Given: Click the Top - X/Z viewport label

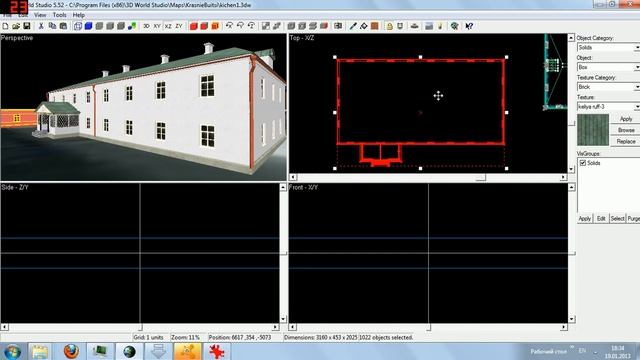Looking at the screenshot, I should (302, 38).
